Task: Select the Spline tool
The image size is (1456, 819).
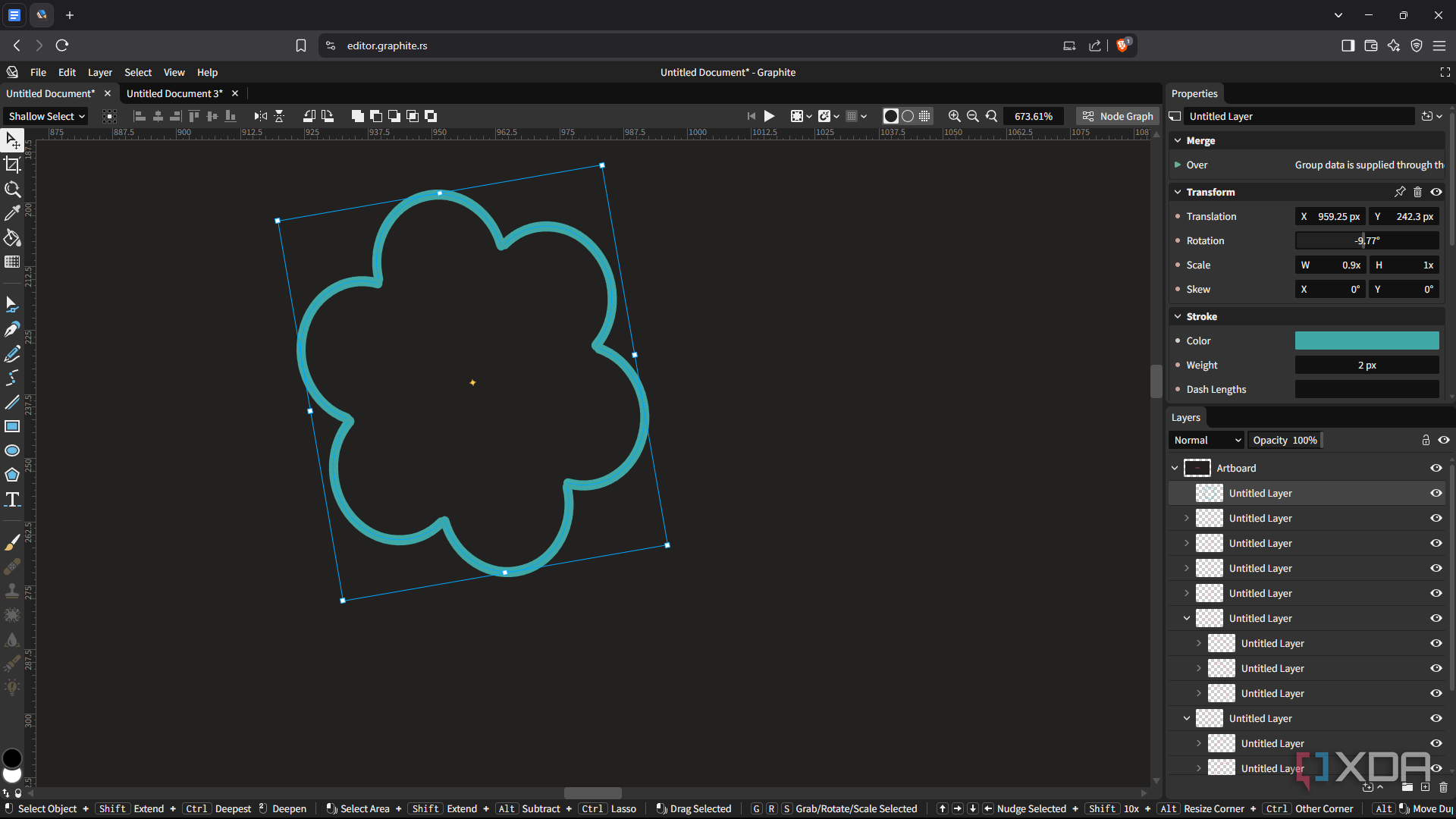Action: click(12, 378)
